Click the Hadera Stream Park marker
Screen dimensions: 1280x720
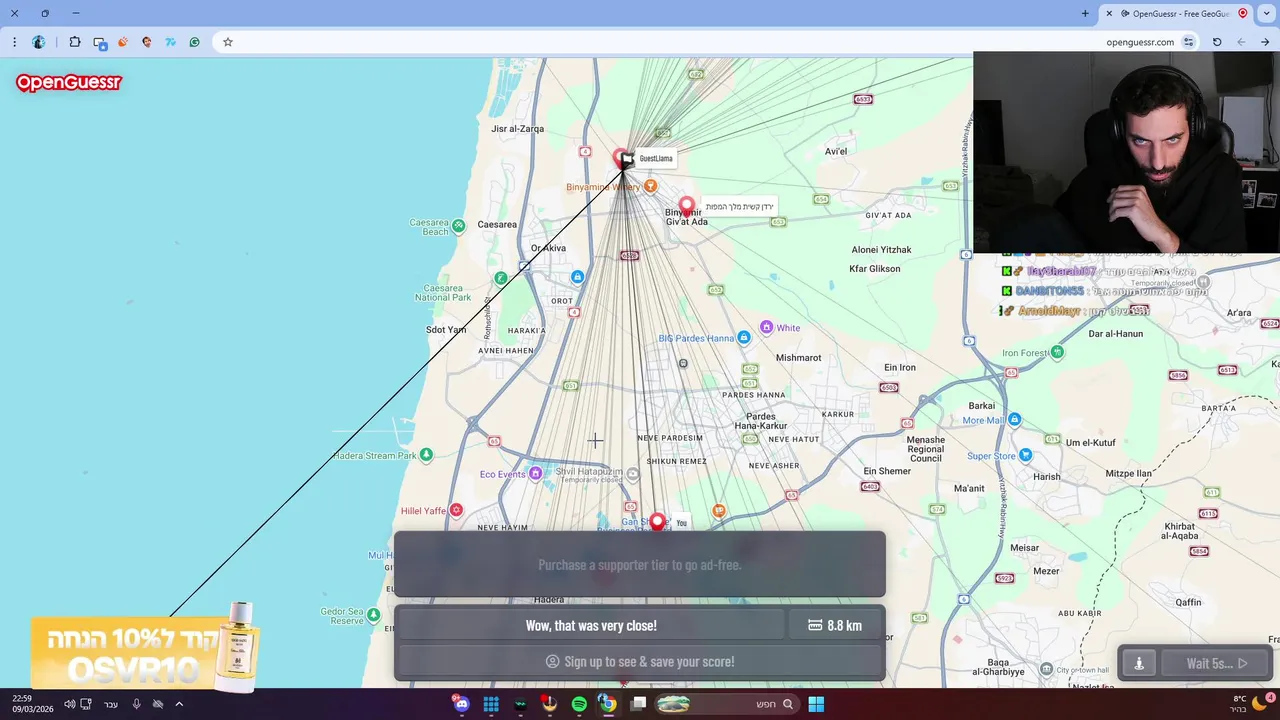427,455
